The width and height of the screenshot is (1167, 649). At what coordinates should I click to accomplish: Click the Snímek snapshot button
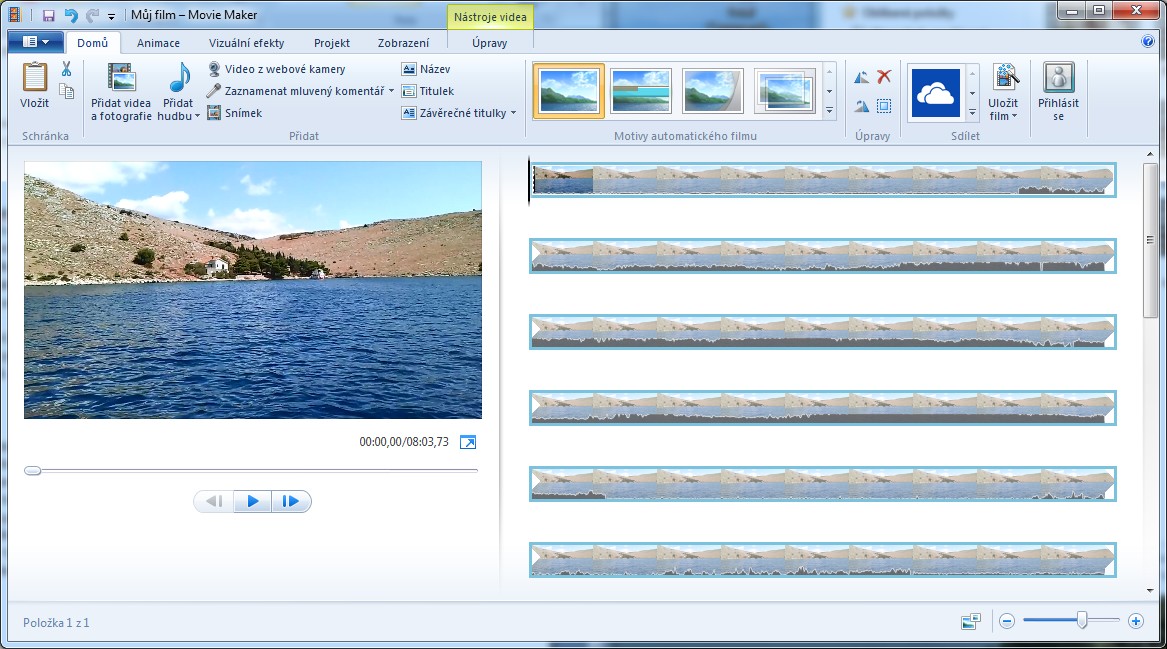pyautogui.click(x=234, y=113)
